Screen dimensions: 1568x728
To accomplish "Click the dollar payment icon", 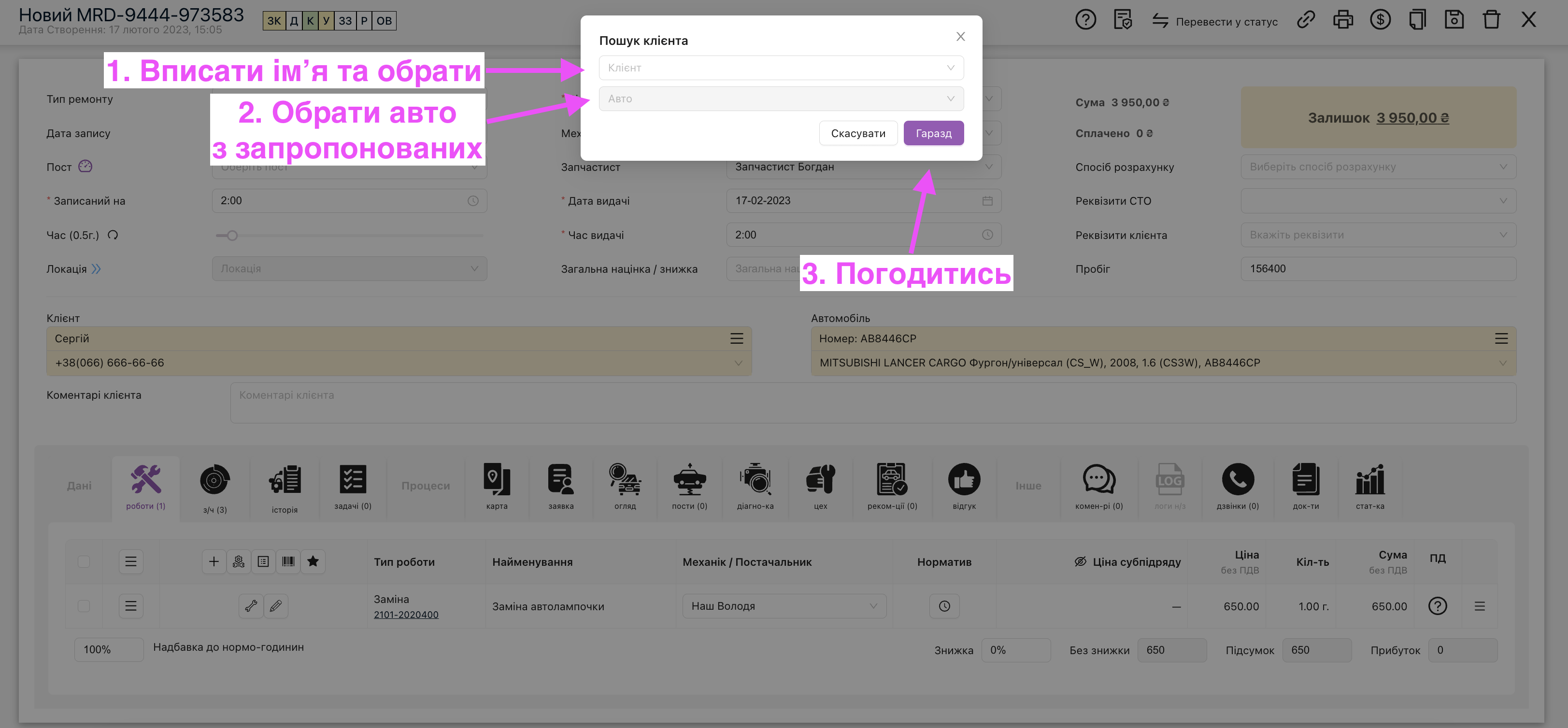I will click(1380, 20).
